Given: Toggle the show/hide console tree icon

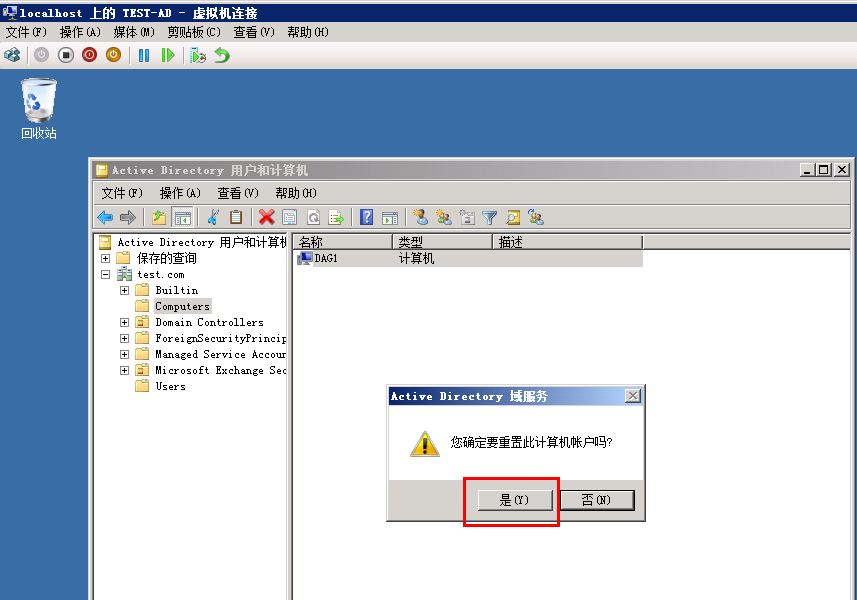Looking at the screenshot, I should (183, 217).
